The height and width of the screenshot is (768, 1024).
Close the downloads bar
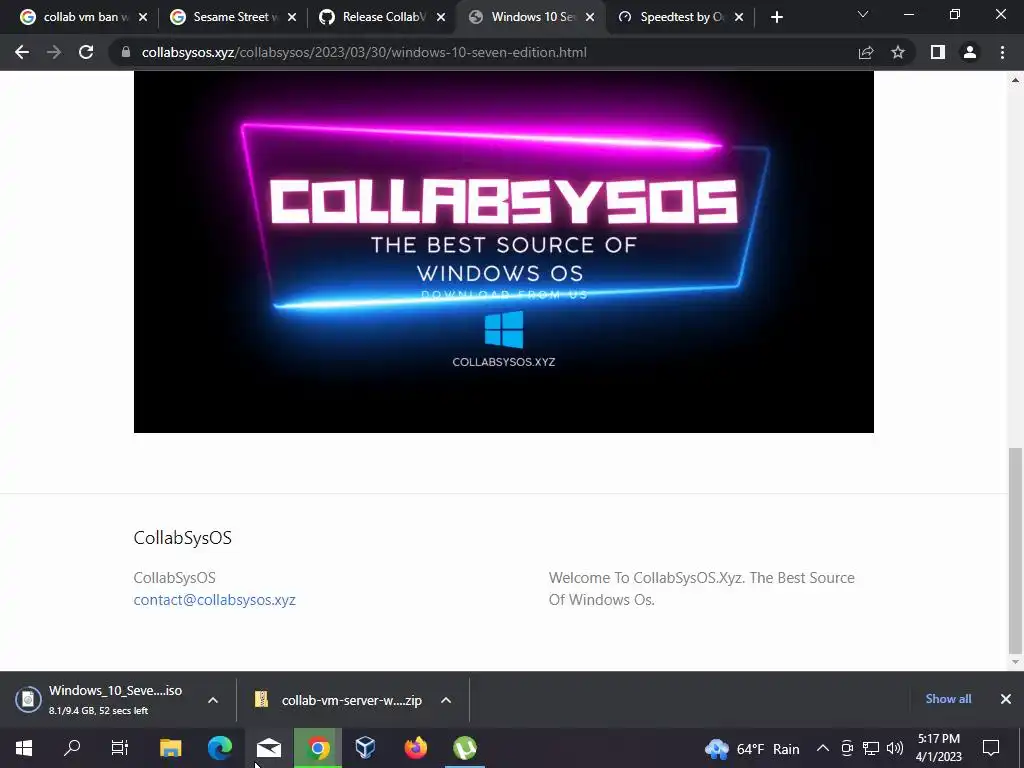point(1006,699)
